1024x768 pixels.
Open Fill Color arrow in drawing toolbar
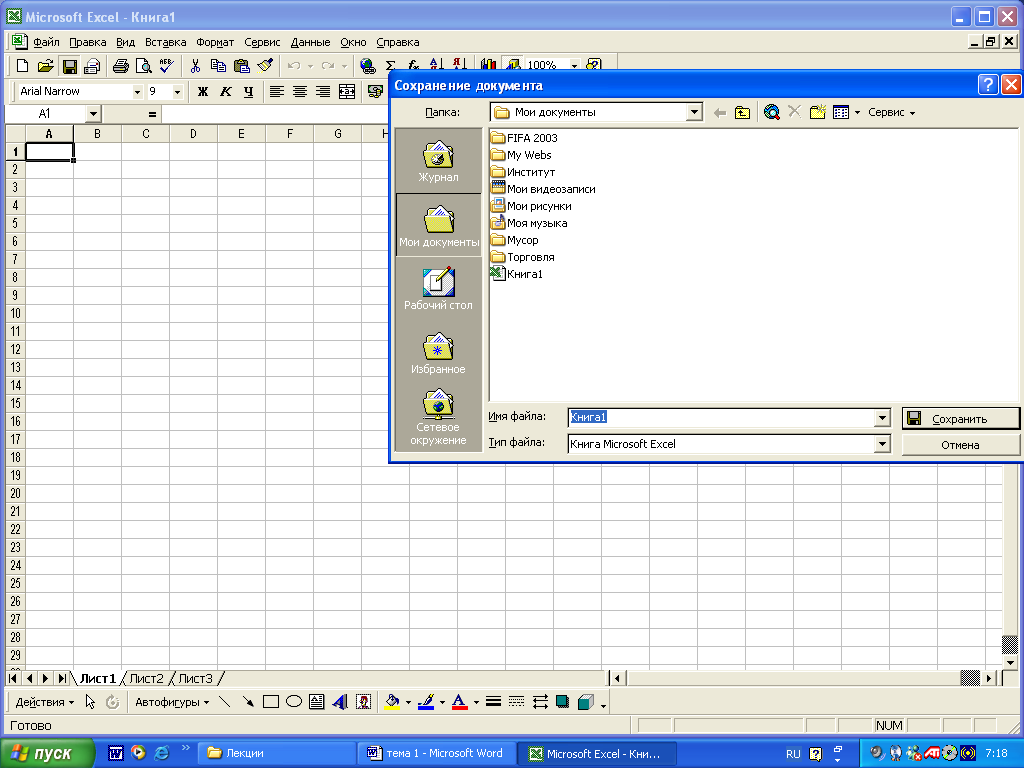point(408,703)
